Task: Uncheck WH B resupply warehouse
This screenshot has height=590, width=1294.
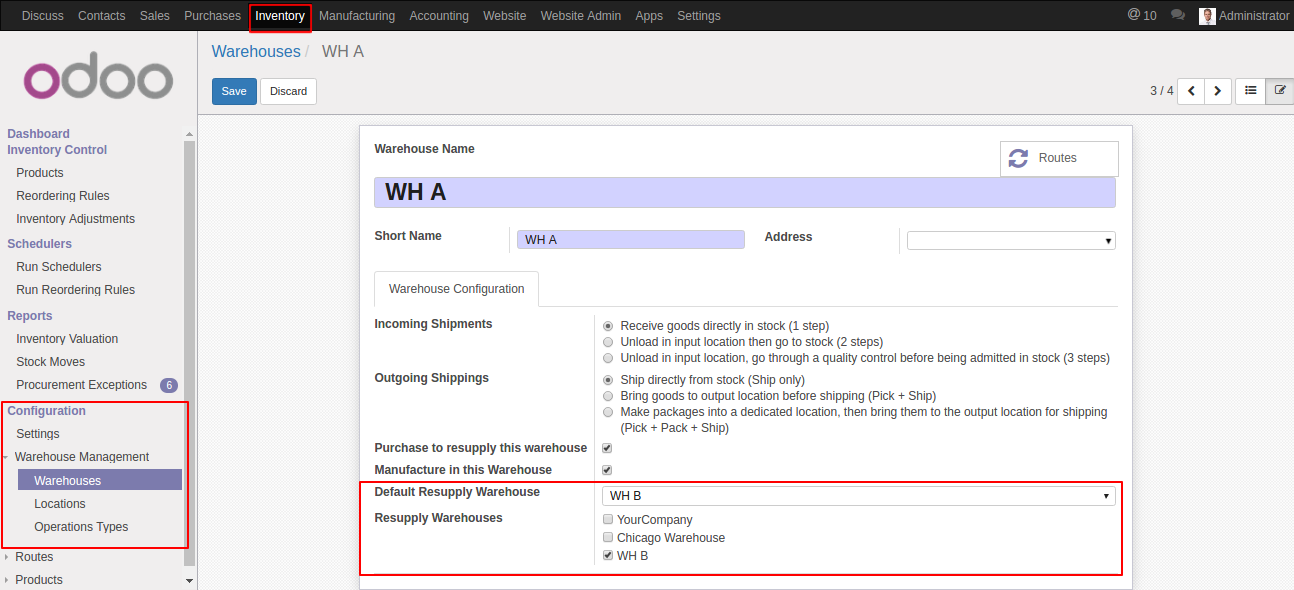Action: [x=608, y=556]
